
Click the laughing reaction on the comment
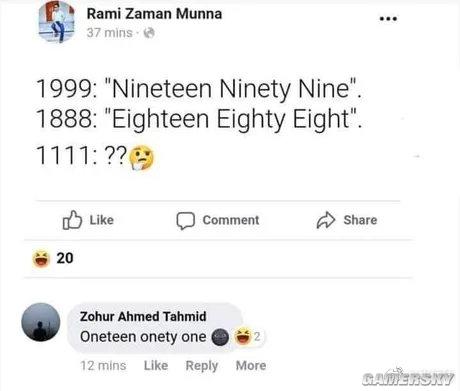[243, 337]
